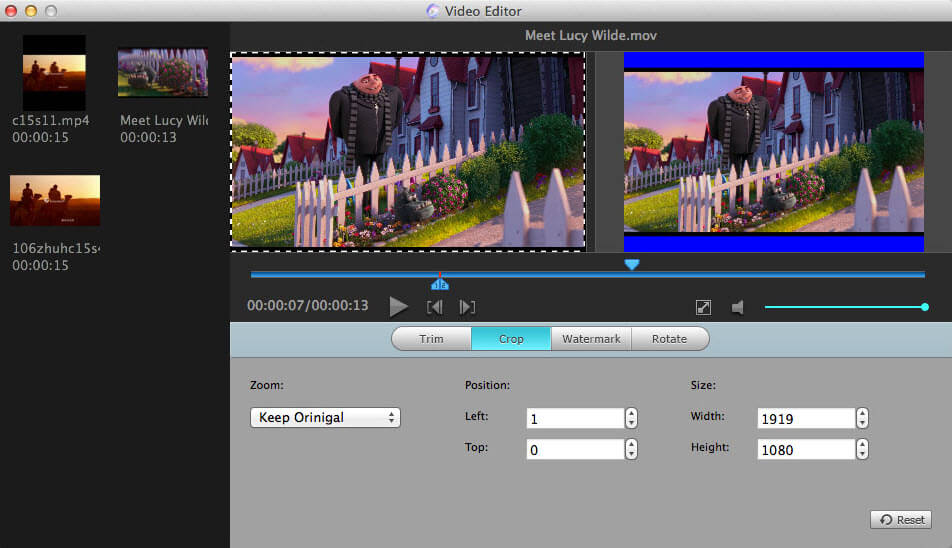The height and width of the screenshot is (548, 952).
Task: Click the Top position stepper arrows
Action: coord(631,449)
